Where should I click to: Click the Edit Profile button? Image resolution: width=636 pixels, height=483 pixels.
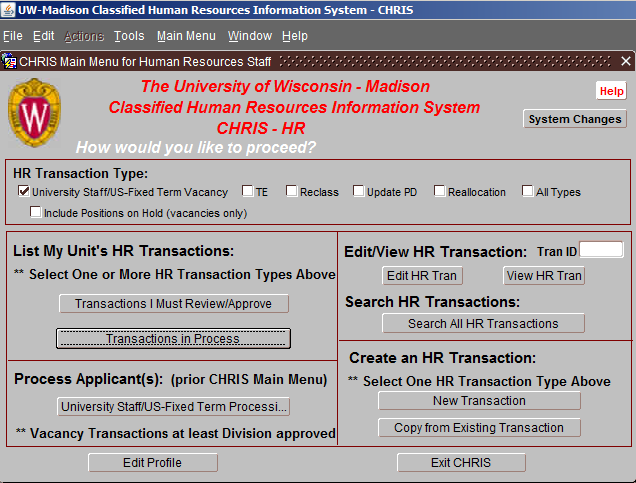click(153, 462)
